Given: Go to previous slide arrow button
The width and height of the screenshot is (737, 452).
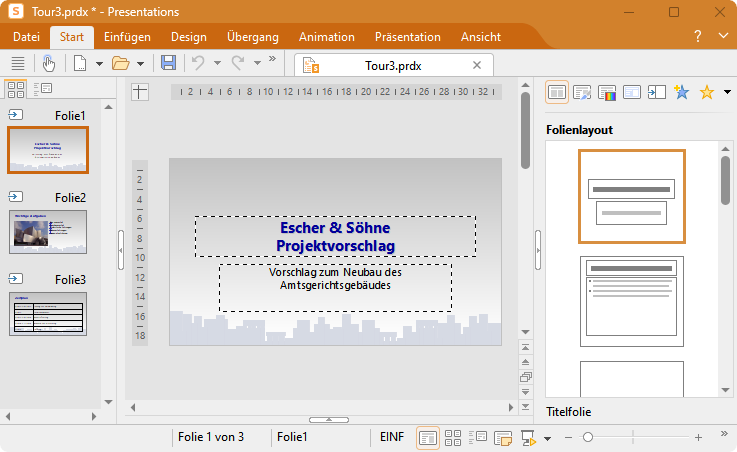Looking at the screenshot, I should 525,362.
